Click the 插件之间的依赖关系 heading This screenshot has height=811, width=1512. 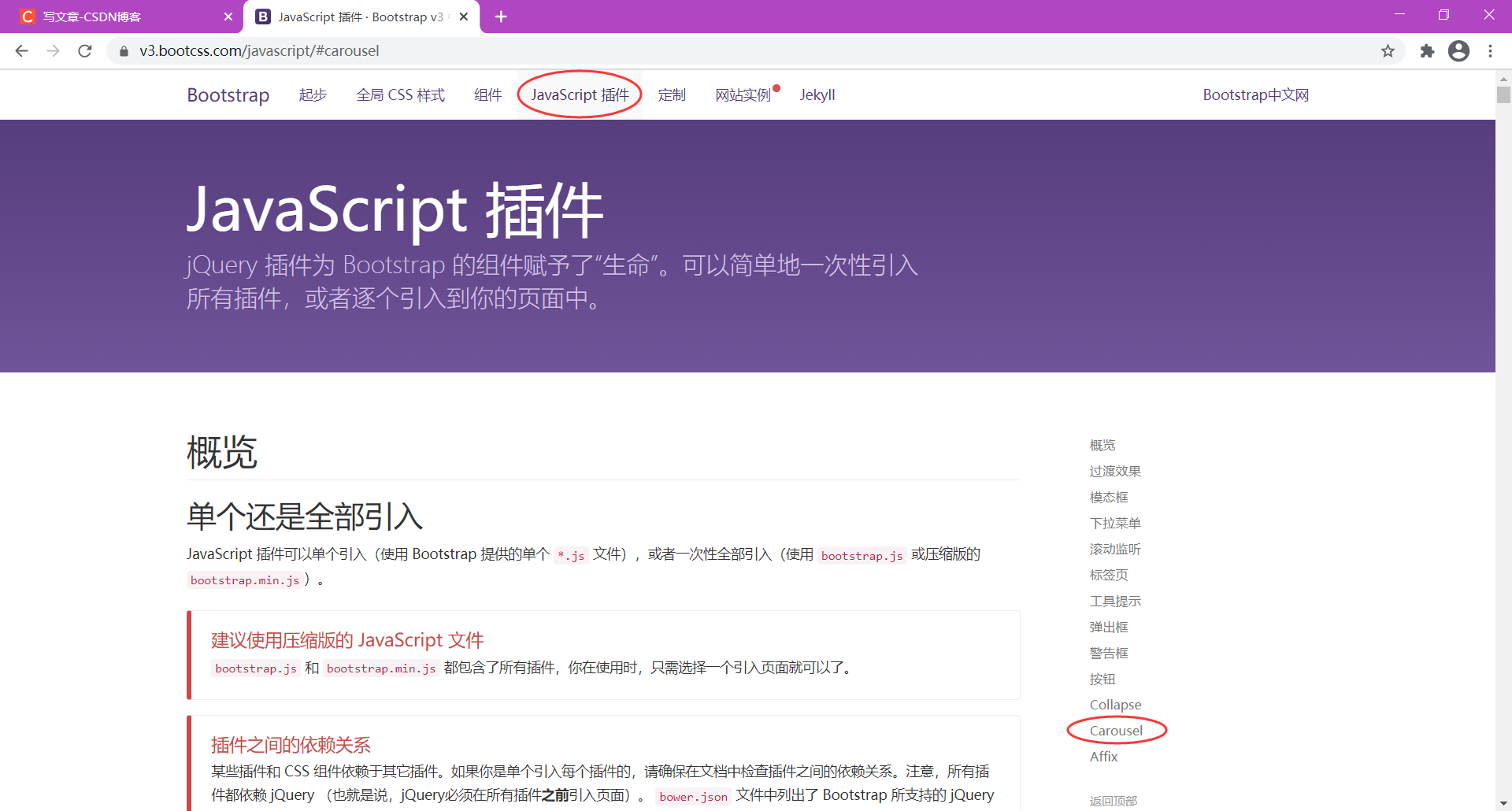pos(291,745)
